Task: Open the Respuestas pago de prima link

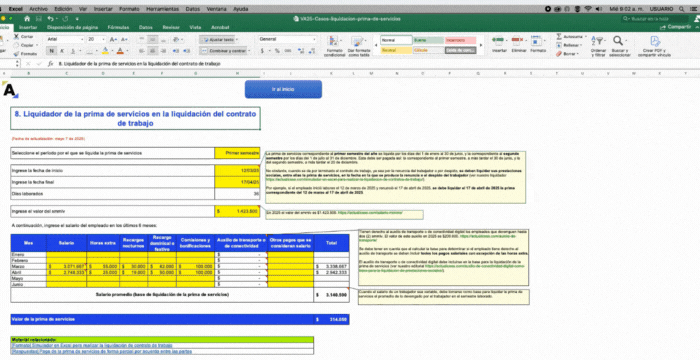Action: [102, 352]
